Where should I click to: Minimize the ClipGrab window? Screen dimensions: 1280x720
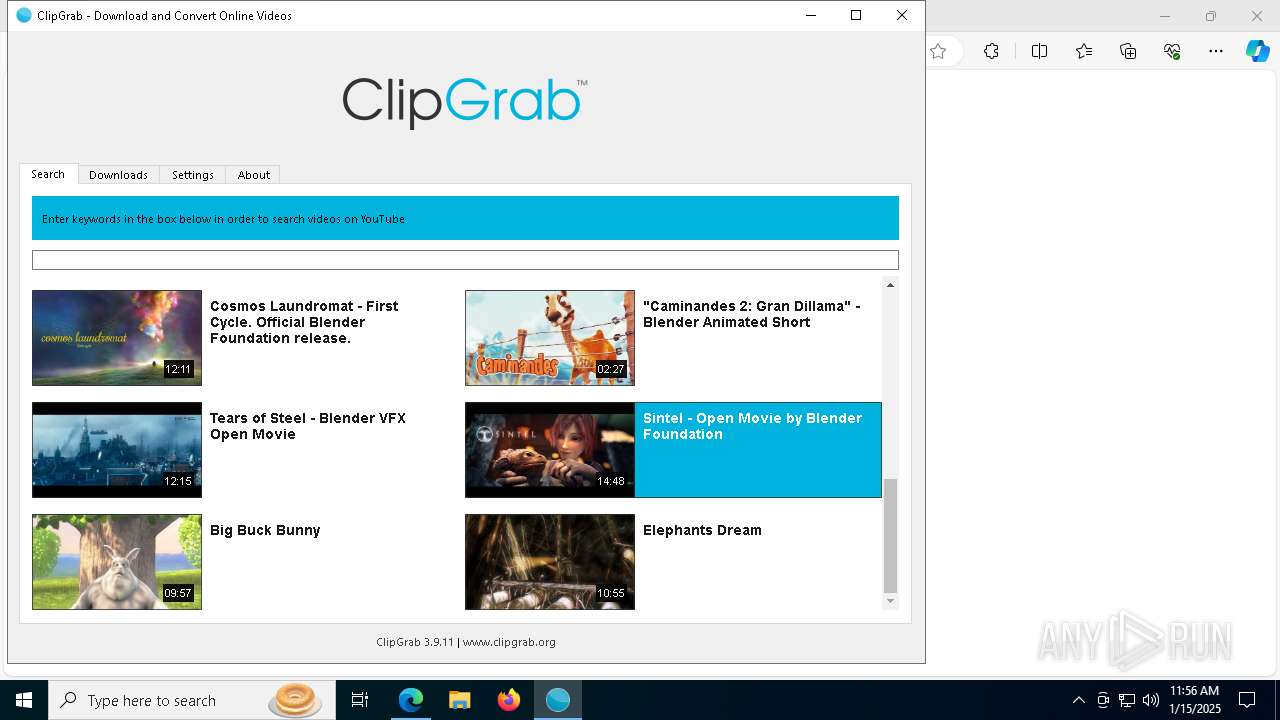[811, 15]
